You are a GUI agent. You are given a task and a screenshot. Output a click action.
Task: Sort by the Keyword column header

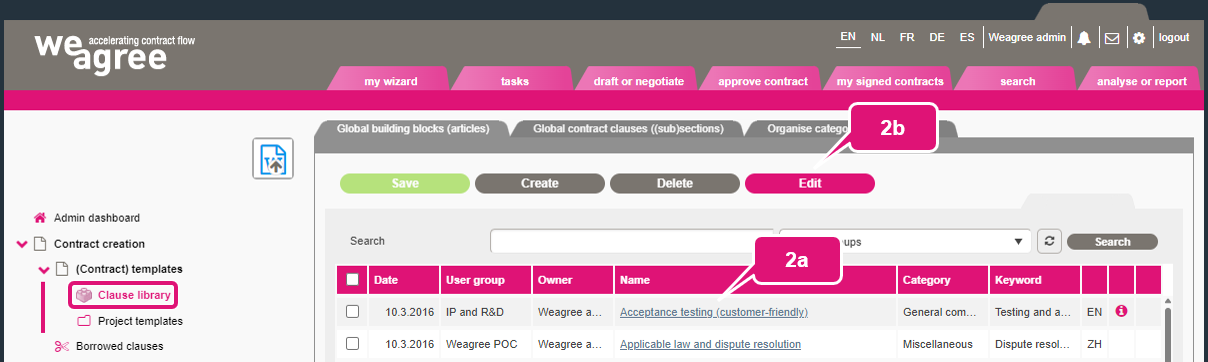click(x=1034, y=280)
